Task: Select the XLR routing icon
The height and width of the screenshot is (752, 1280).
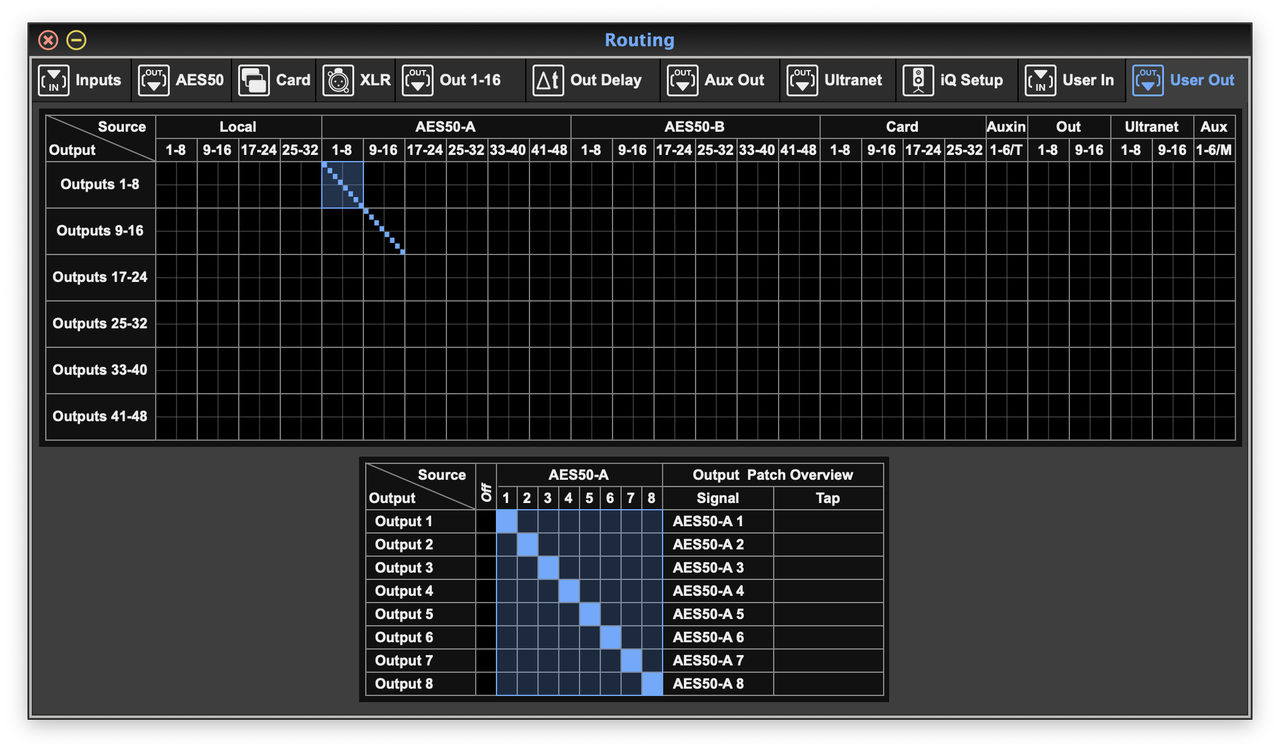Action: coord(356,80)
